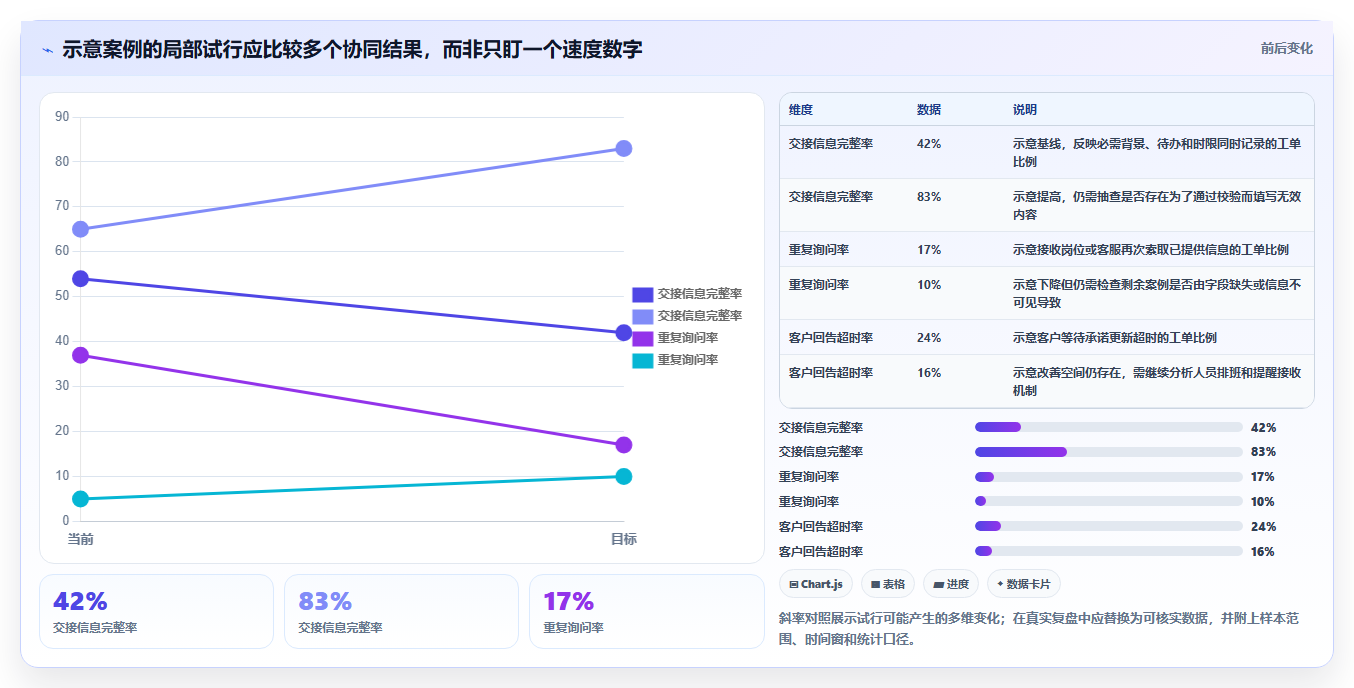Click the 10% value beside progress bar
This screenshot has height=688, width=1354.
1263,502
